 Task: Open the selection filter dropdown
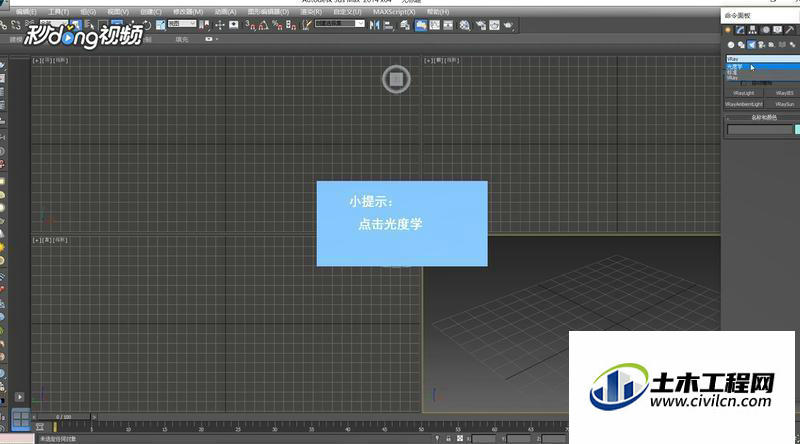click(x=54, y=22)
